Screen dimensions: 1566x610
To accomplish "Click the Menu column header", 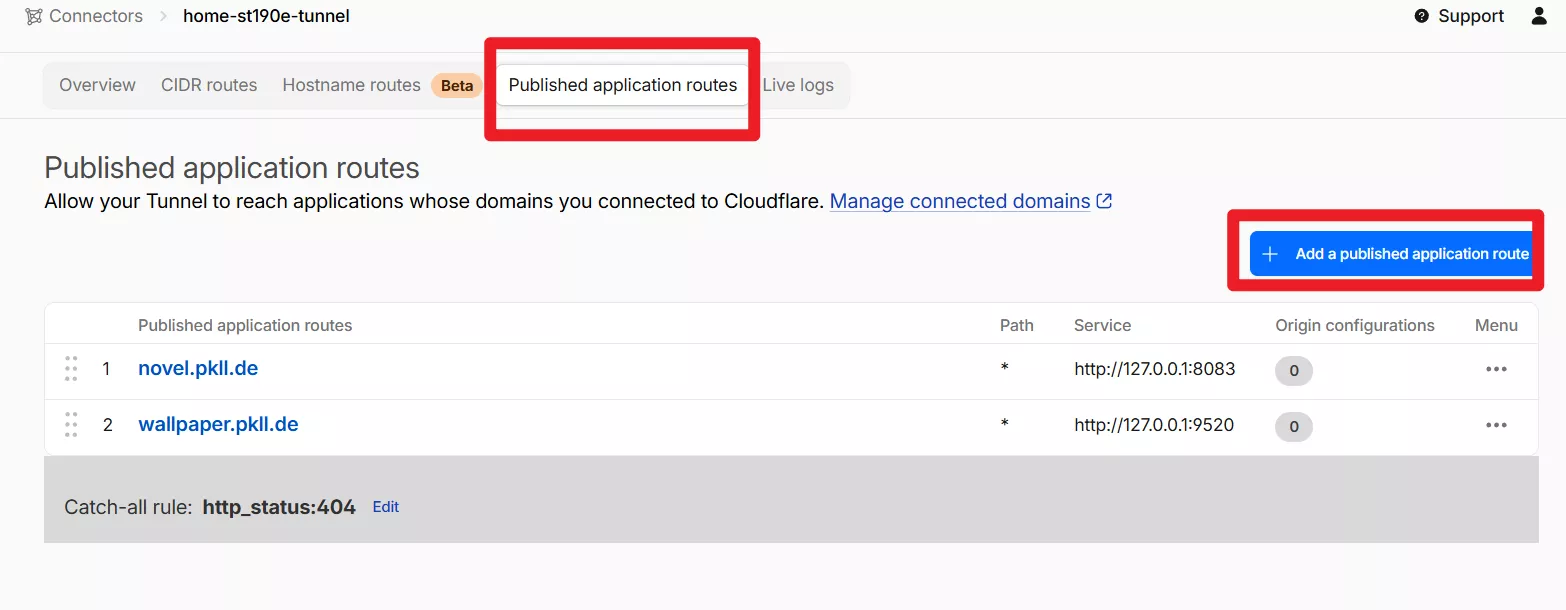I will [1496, 325].
